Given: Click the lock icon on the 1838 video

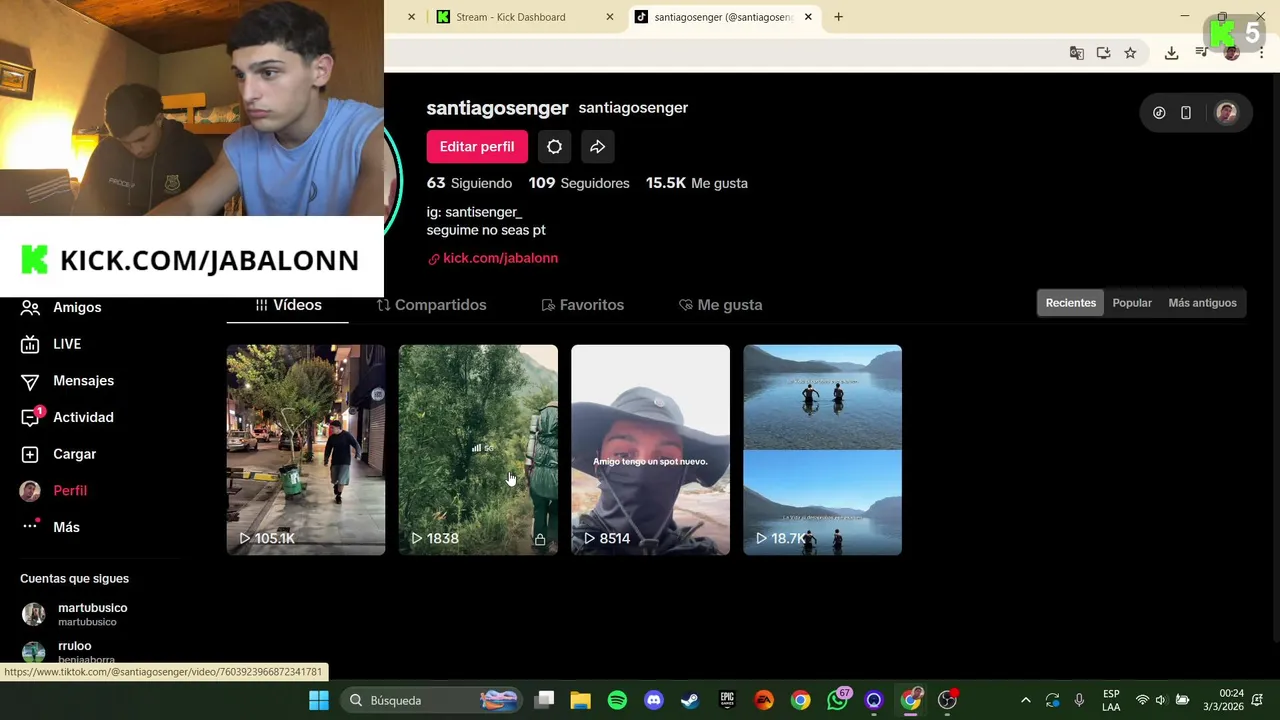Looking at the screenshot, I should coord(540,539).
